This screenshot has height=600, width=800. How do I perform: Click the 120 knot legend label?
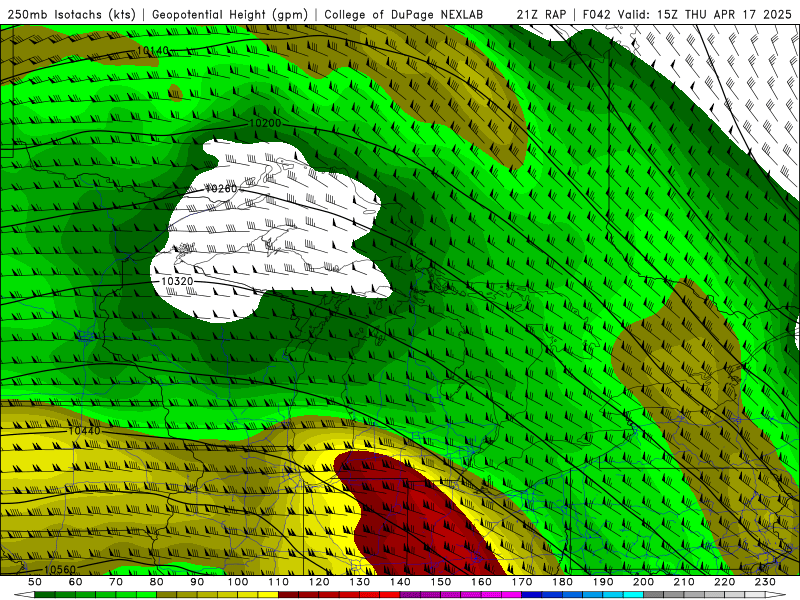pyautogui.click(x=319, y=582)
